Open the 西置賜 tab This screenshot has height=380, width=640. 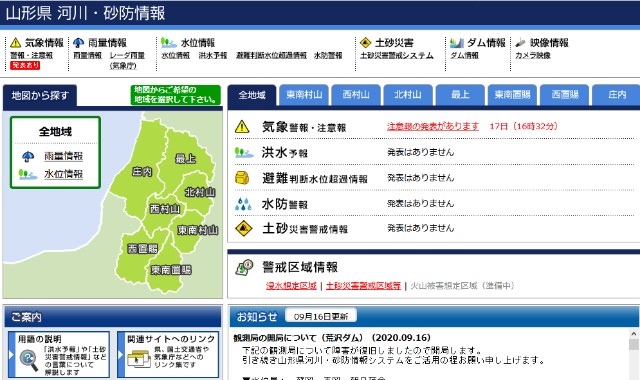564,95
